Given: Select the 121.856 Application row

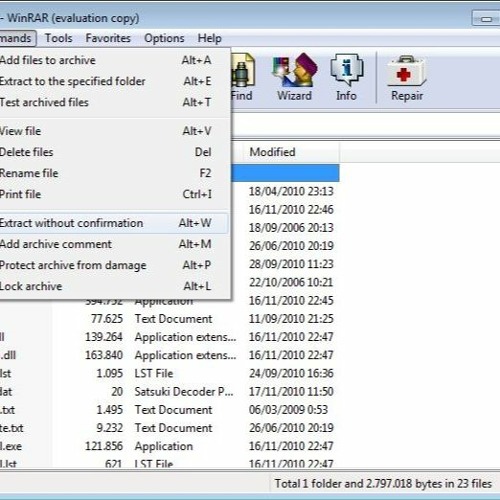Looking at the screenshot, I should (x=170, y=446).
